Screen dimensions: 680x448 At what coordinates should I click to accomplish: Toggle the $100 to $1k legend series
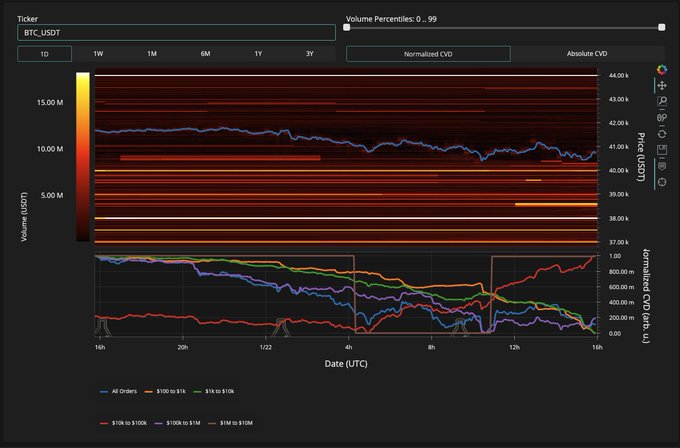(x=165, y=391)
